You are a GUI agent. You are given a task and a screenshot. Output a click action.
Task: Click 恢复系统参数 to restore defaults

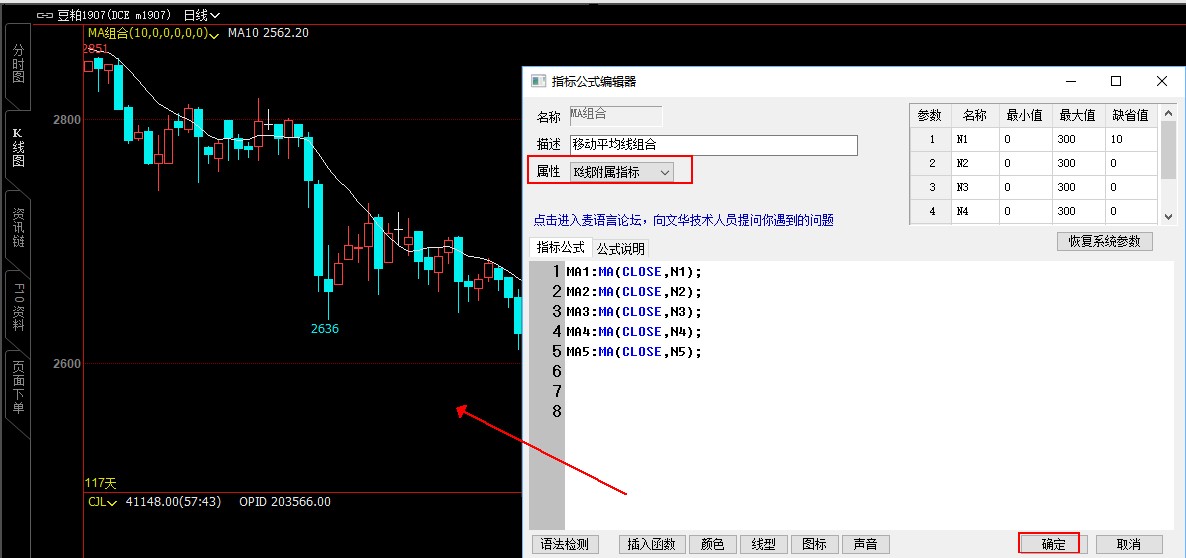coord(1104,242)
